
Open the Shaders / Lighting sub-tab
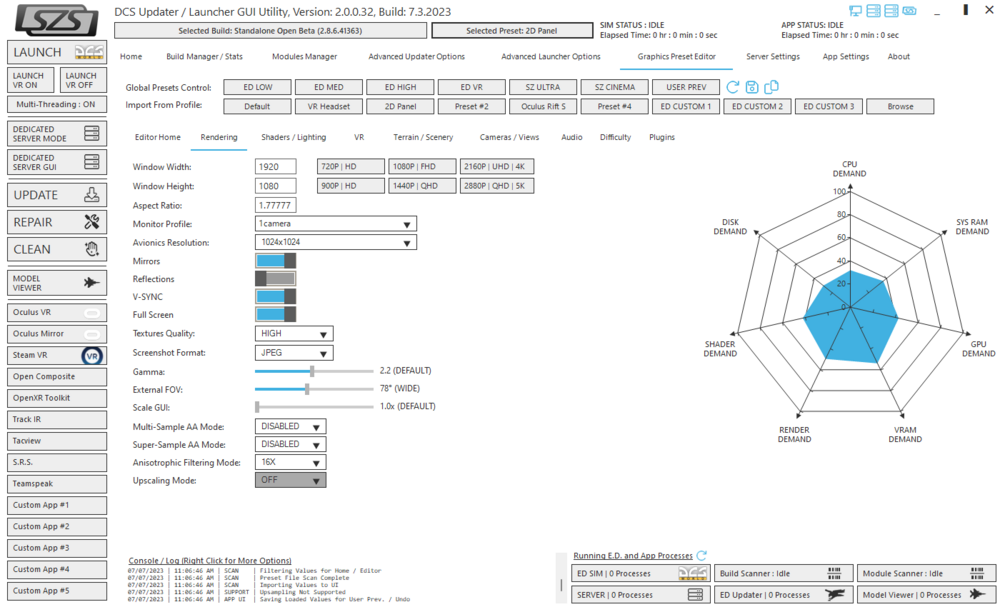click(x=293, y=137)
